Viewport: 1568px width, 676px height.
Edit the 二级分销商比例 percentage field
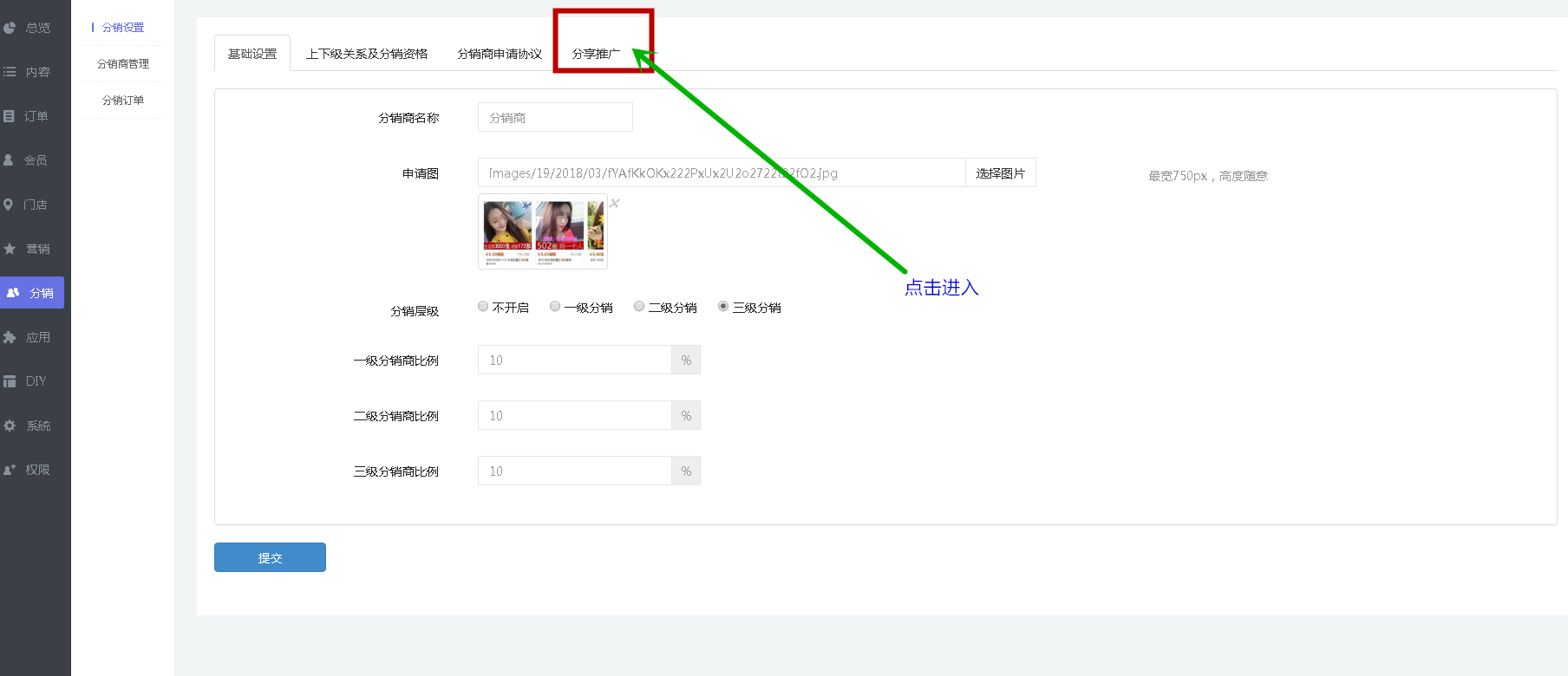pyautogui.click(x=574, y=415)
